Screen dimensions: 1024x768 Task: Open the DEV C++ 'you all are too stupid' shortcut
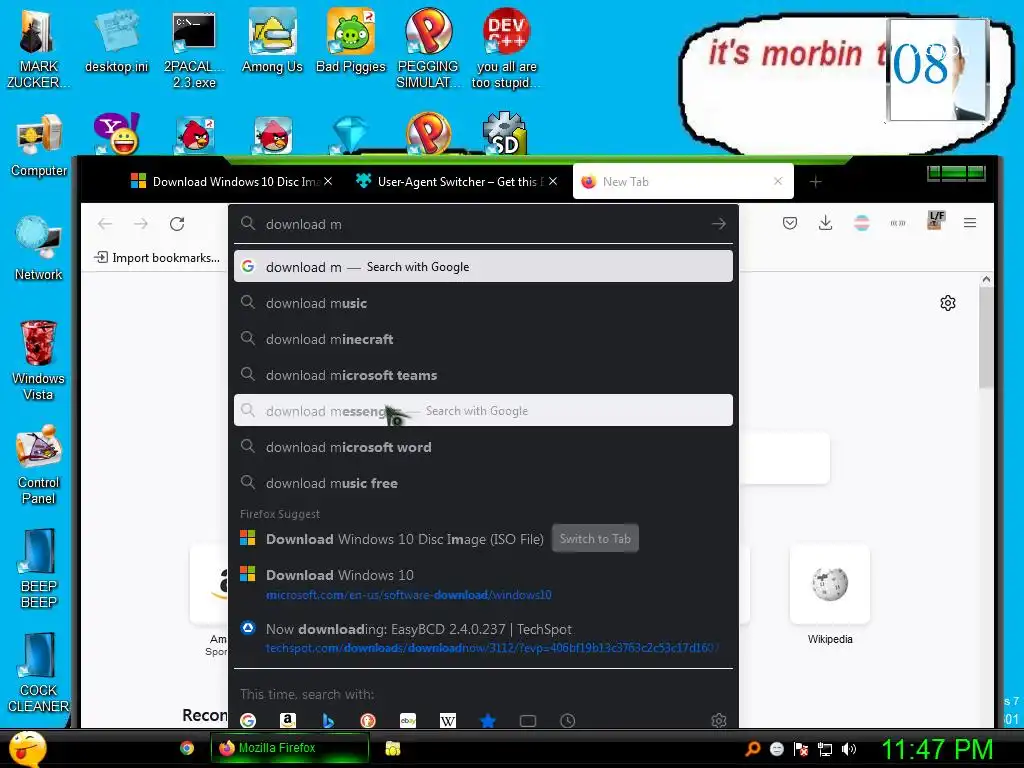(x=506, y=49)
